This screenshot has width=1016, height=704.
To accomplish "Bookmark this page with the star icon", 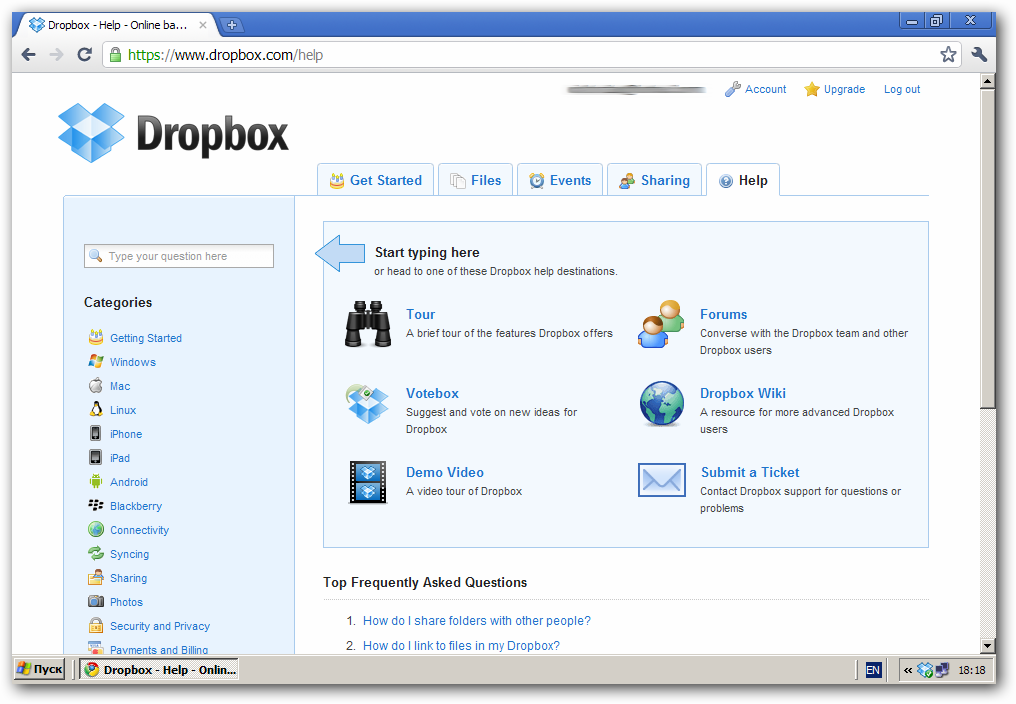I will pyautogui.click(x=948, y=54).
